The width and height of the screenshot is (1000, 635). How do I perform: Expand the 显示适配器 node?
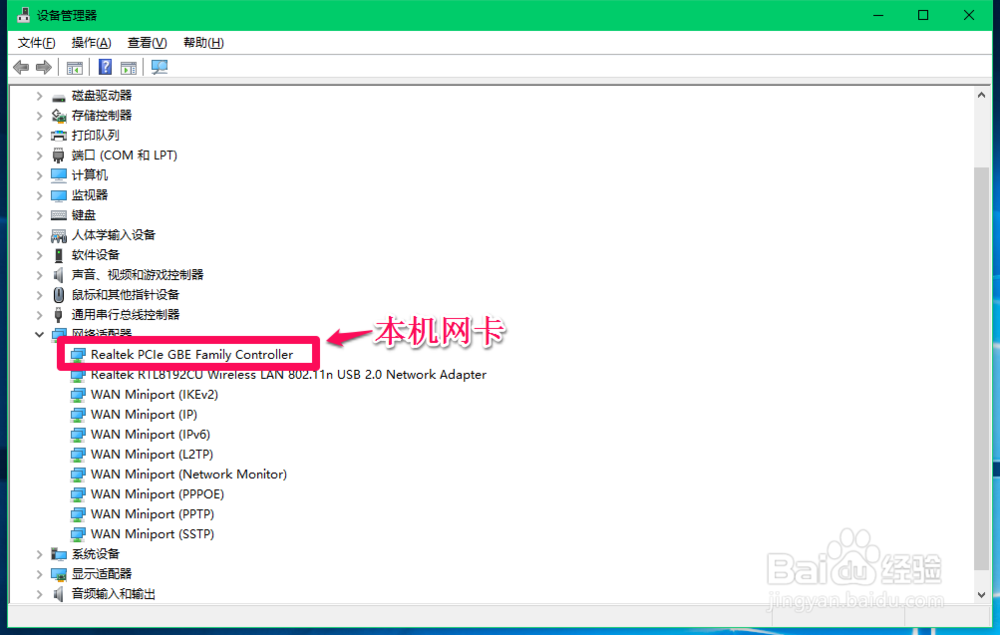pos(40,574)
